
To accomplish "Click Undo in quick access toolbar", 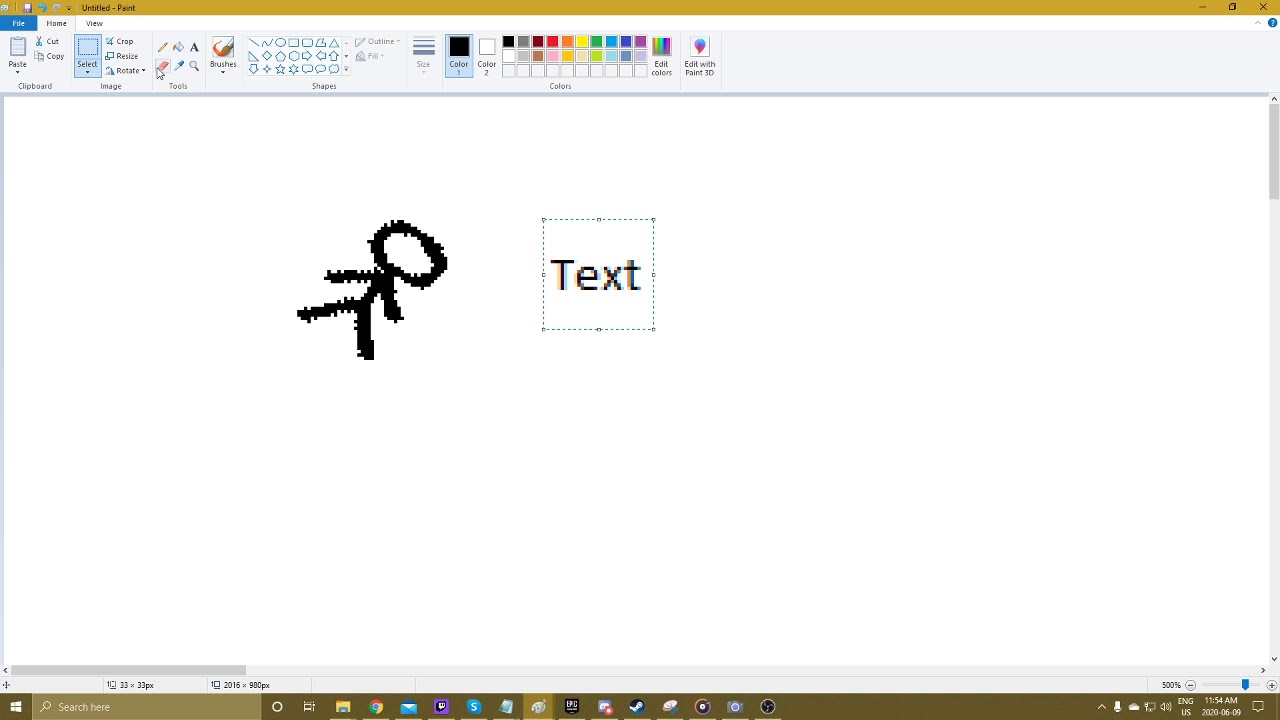I will click(x=41, y=8).
